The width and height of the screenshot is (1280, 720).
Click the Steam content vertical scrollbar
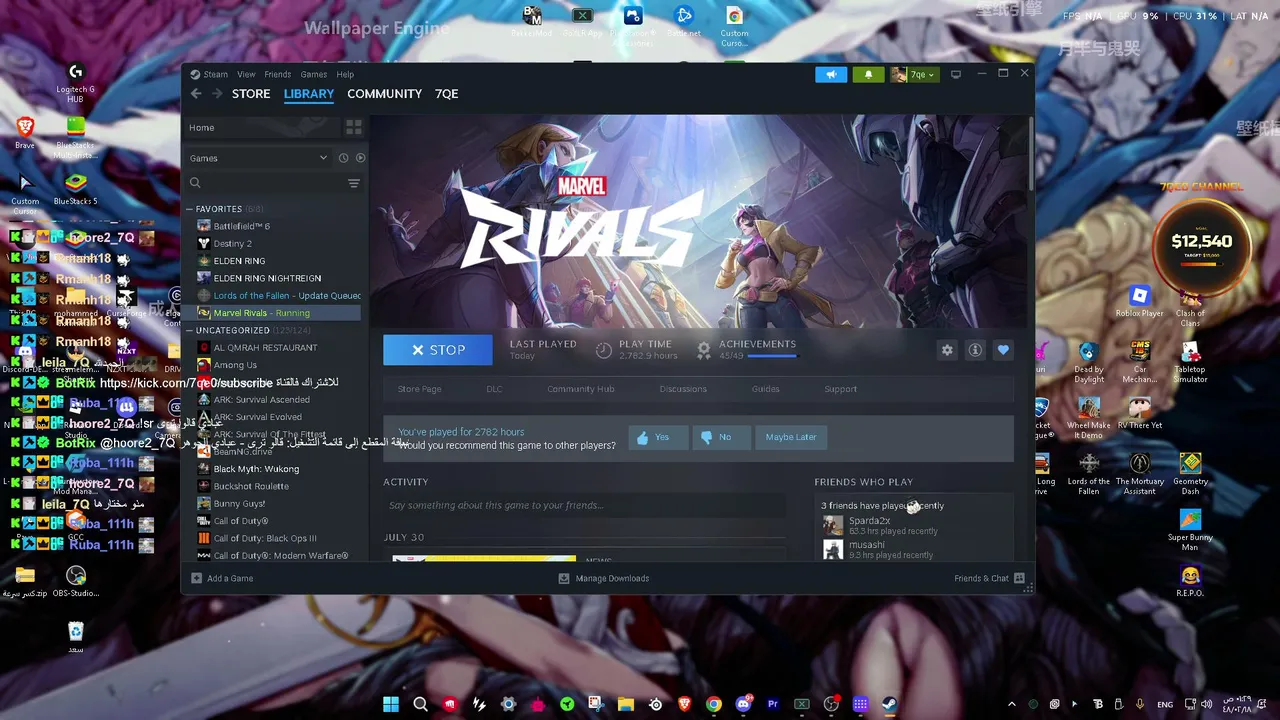1030,155
